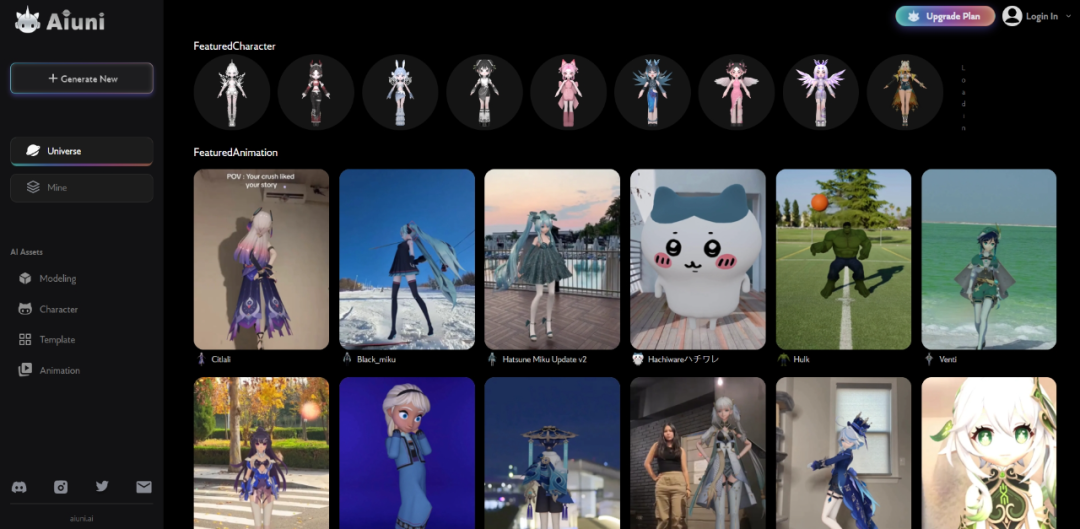Select the blue-haired featured character
1080x529 pixels.
pyautogui.click(x=652, y=92)
